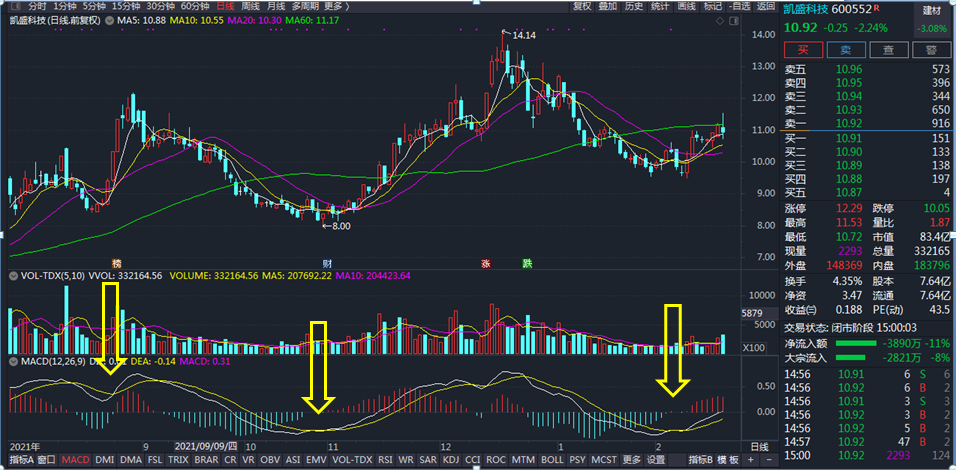956x470 pixels.
Task: Switch to 分时 chart
Action: [37, 7]
